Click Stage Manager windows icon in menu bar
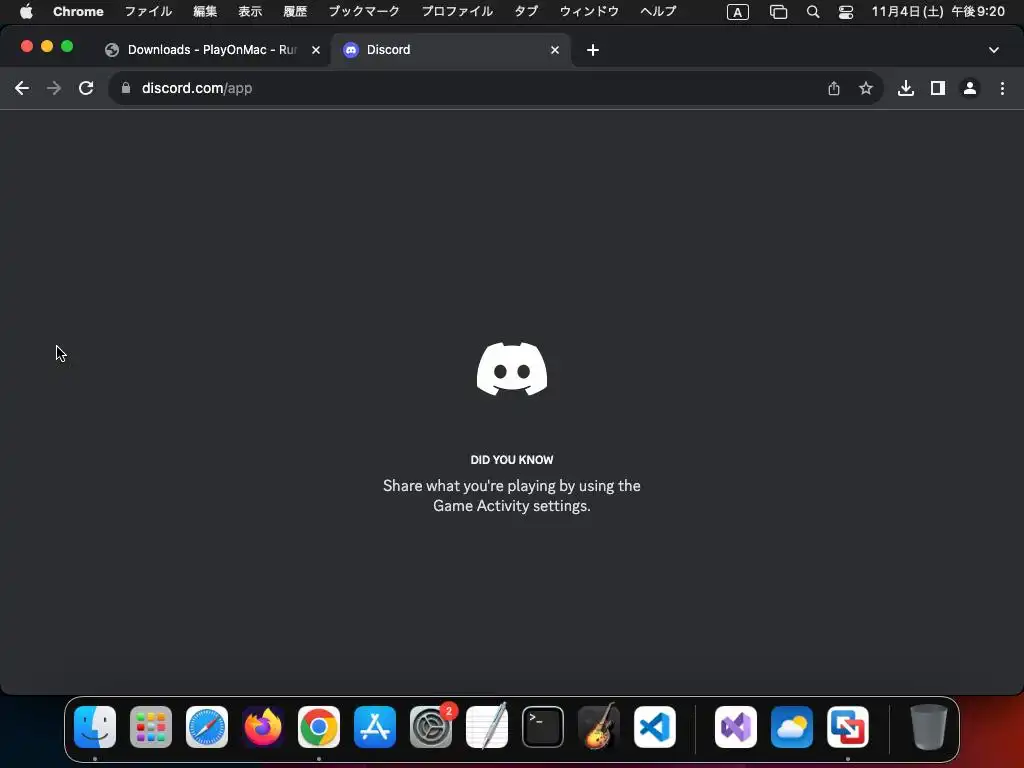Image resolution: width=1024 pixels, height=768 pixels. click(778, 12)
